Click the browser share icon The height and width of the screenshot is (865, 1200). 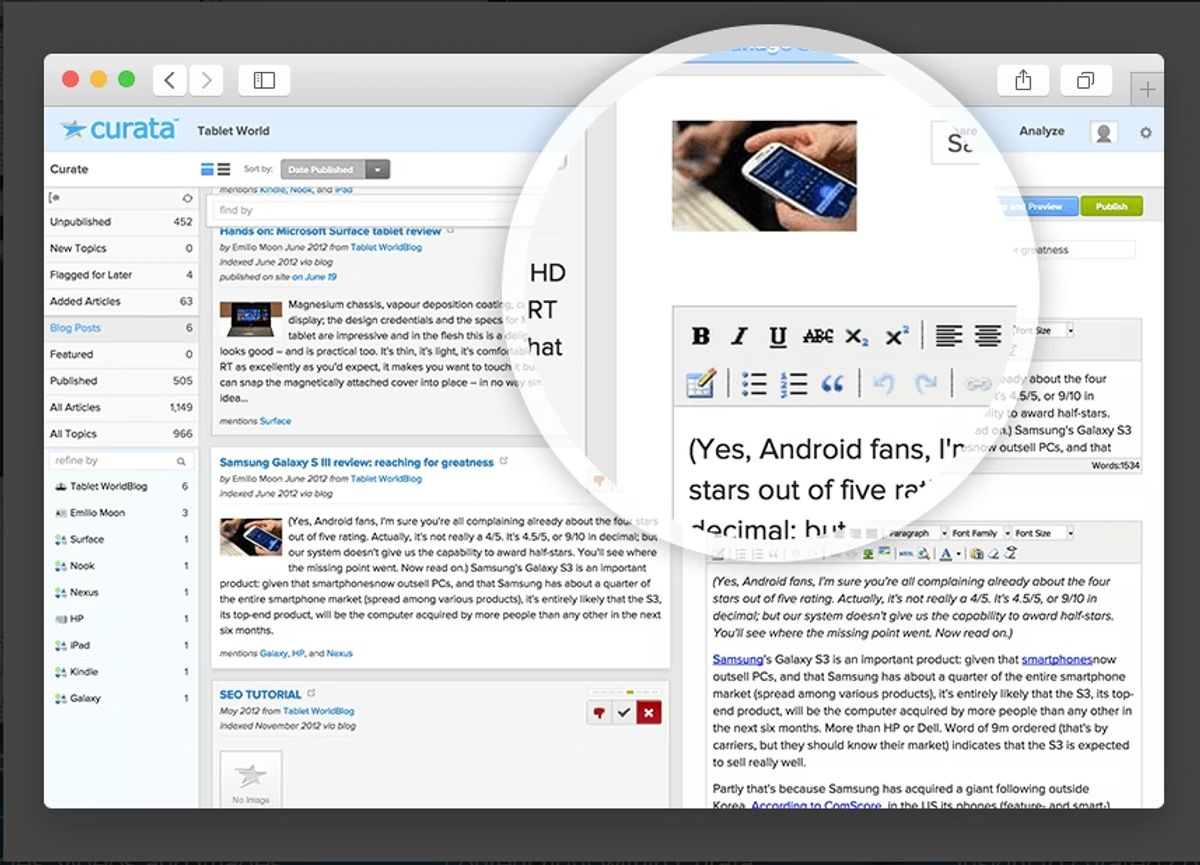click(1023, 81)
